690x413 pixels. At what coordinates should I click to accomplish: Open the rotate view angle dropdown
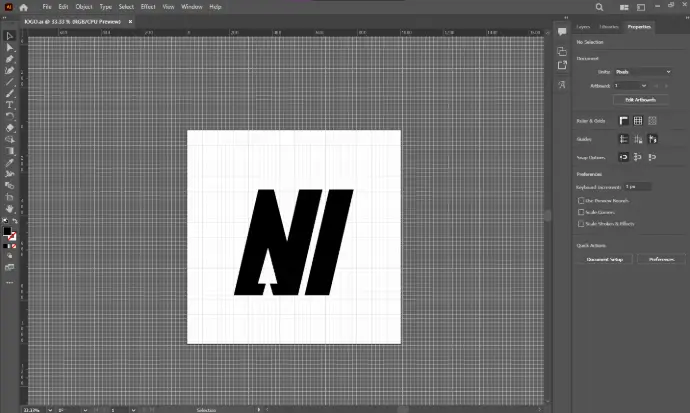click(x=85, y=409)
